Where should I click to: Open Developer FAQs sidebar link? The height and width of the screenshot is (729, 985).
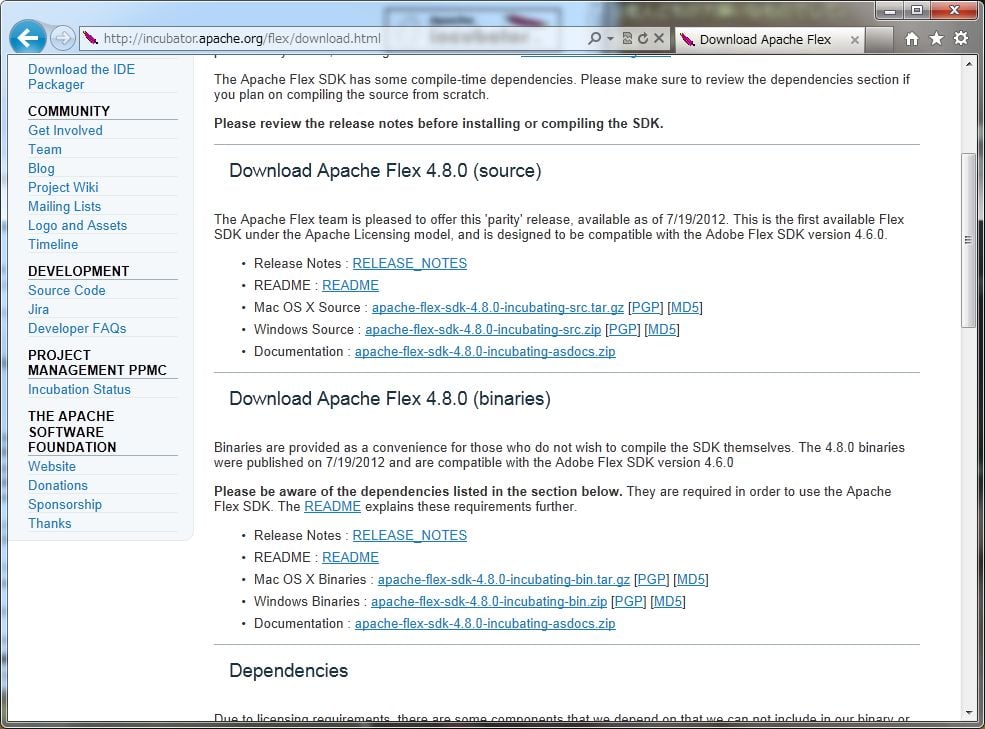click(x=77, y=328)
